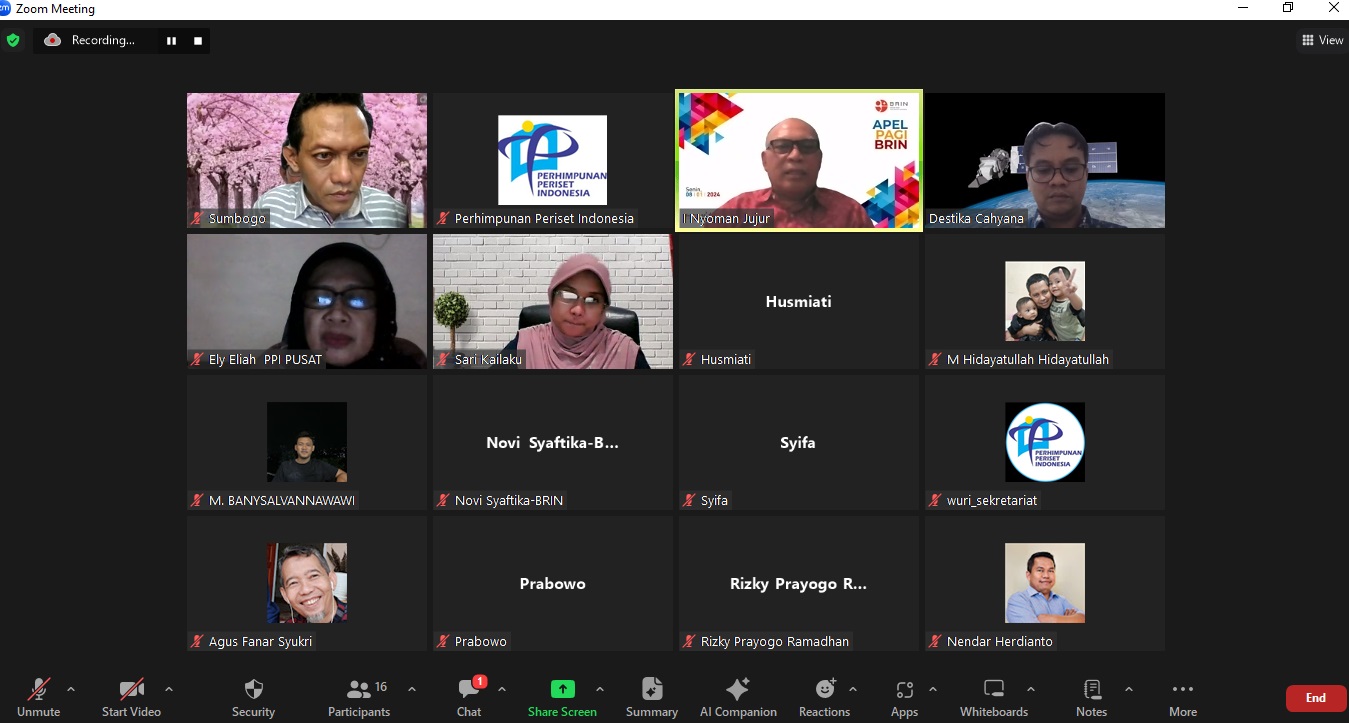Select M. BANYSALVANNAWAWI profile picture tile
Image resolution: width=1349 pixels, height=723 pixels.
pos(307,442)
